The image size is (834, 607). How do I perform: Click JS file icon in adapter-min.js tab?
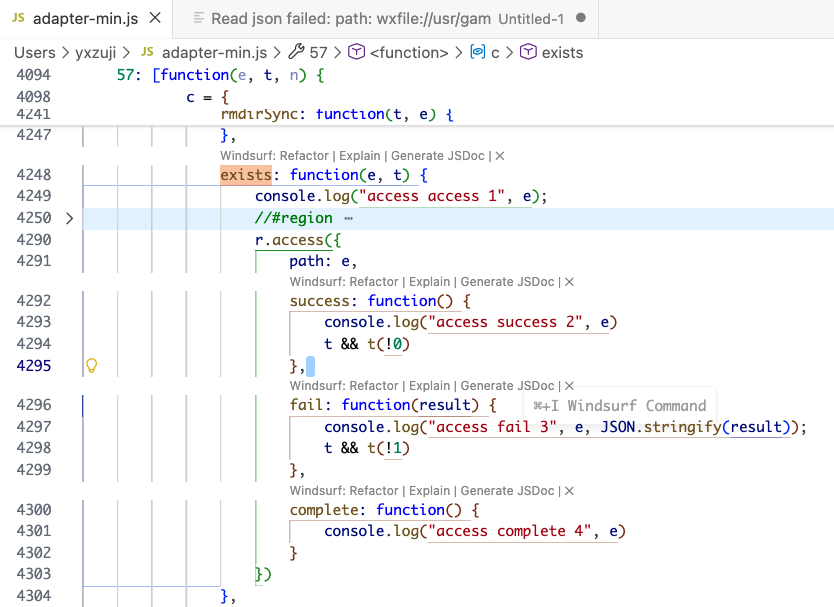tap(18, 18)
